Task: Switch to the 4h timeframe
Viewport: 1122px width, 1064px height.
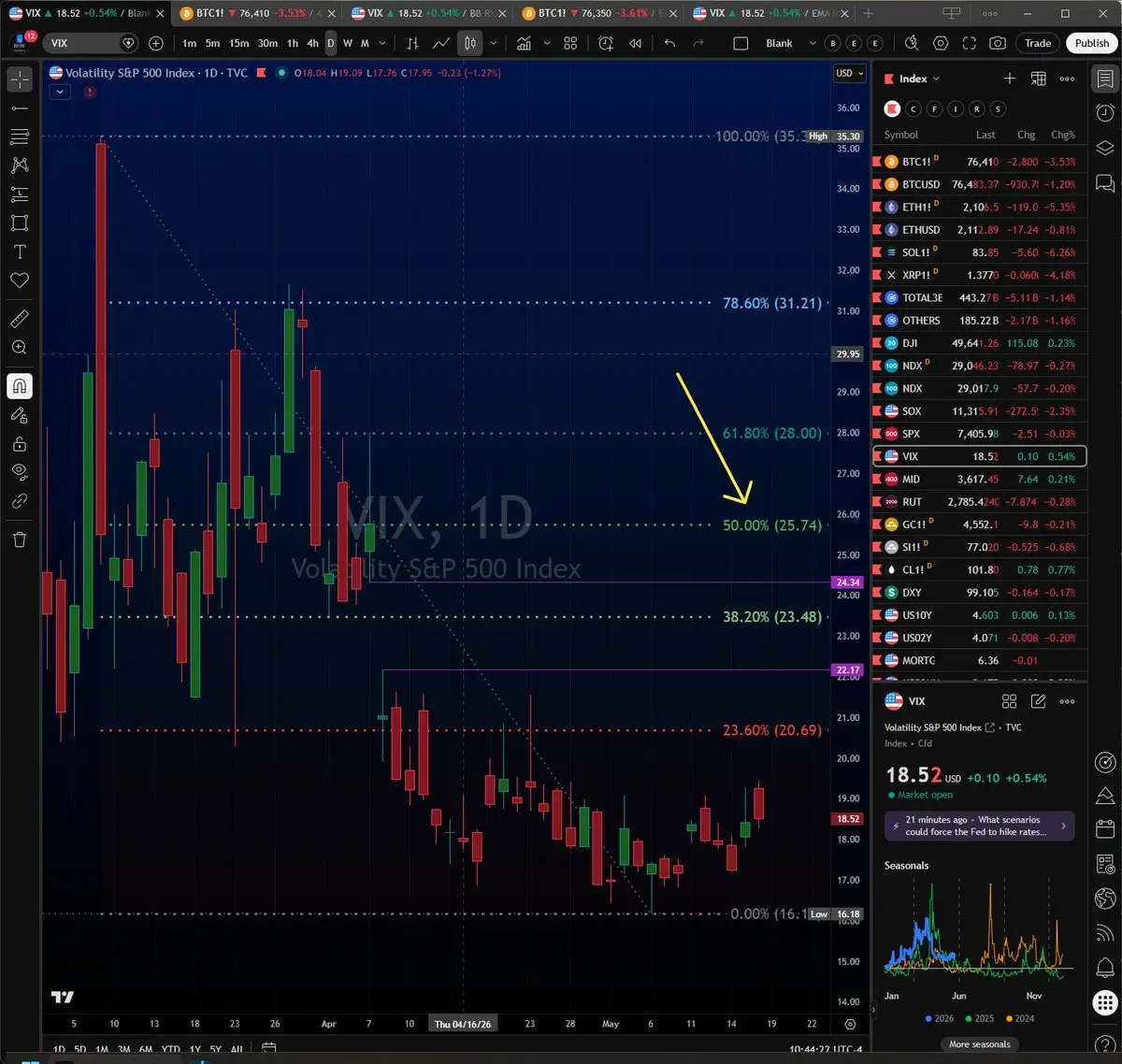Action: (x=312, y=43)
